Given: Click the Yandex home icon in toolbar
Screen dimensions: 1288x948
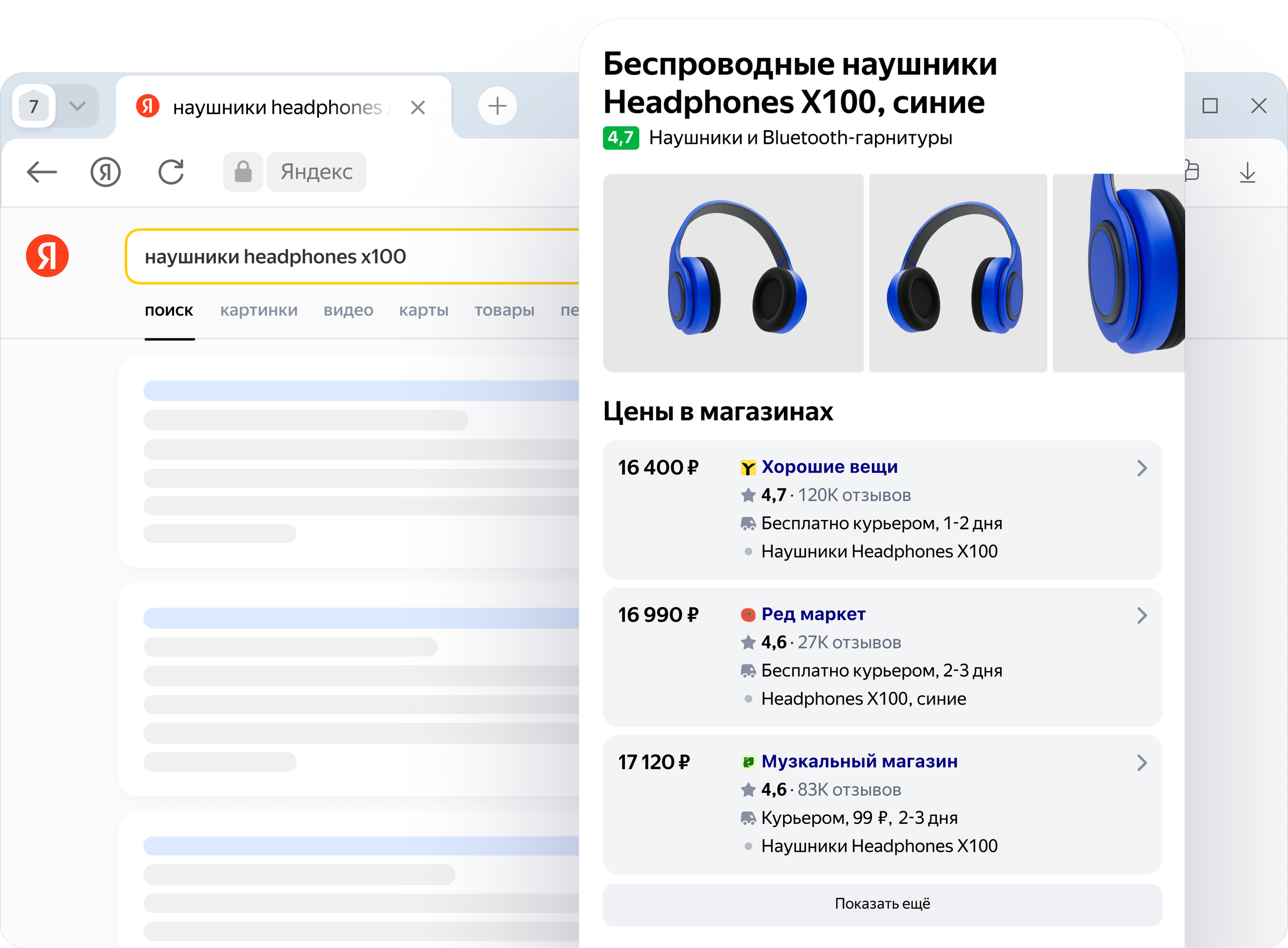Looking at the screenshot, I should [x=106, y=171].
